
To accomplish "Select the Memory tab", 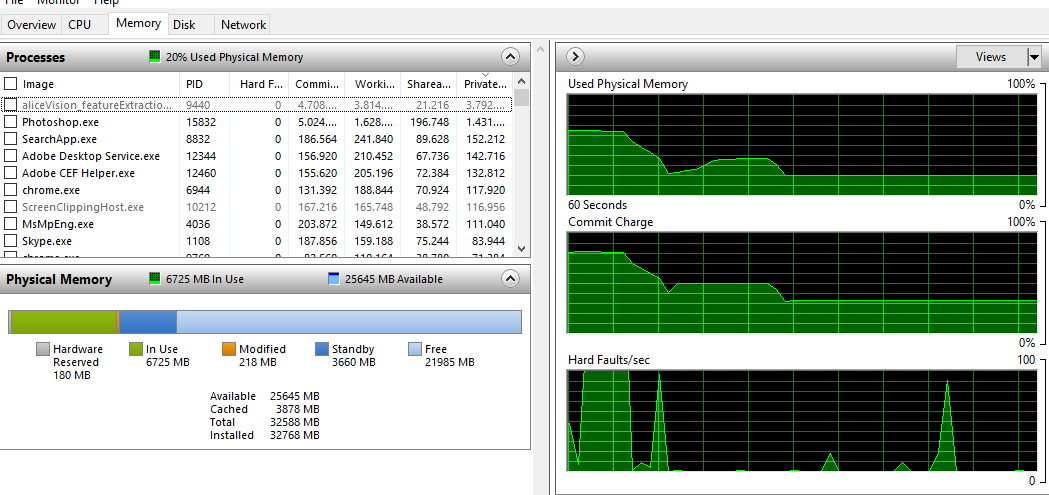I will click(138, 23).
